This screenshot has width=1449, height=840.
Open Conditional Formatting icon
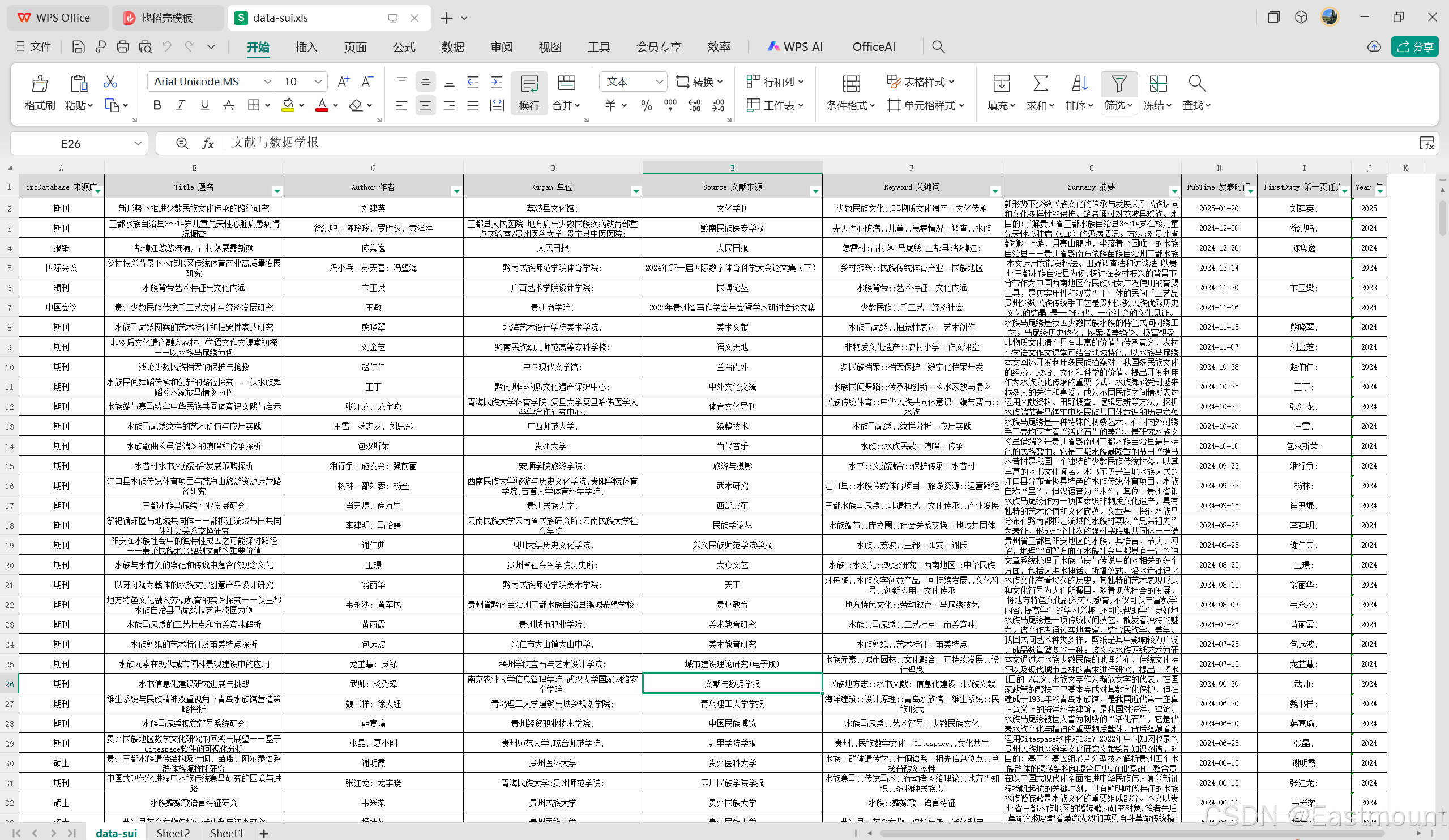point(850,84)
